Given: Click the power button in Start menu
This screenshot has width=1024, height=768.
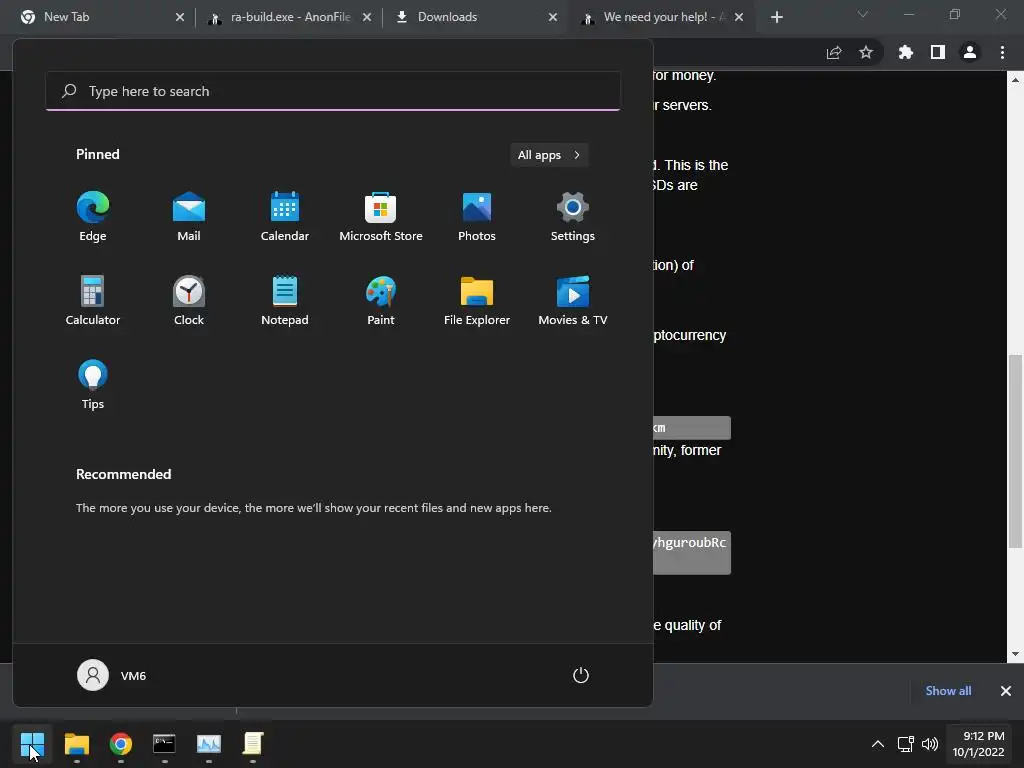Looking at the screenshot, I should click(581, 675).
